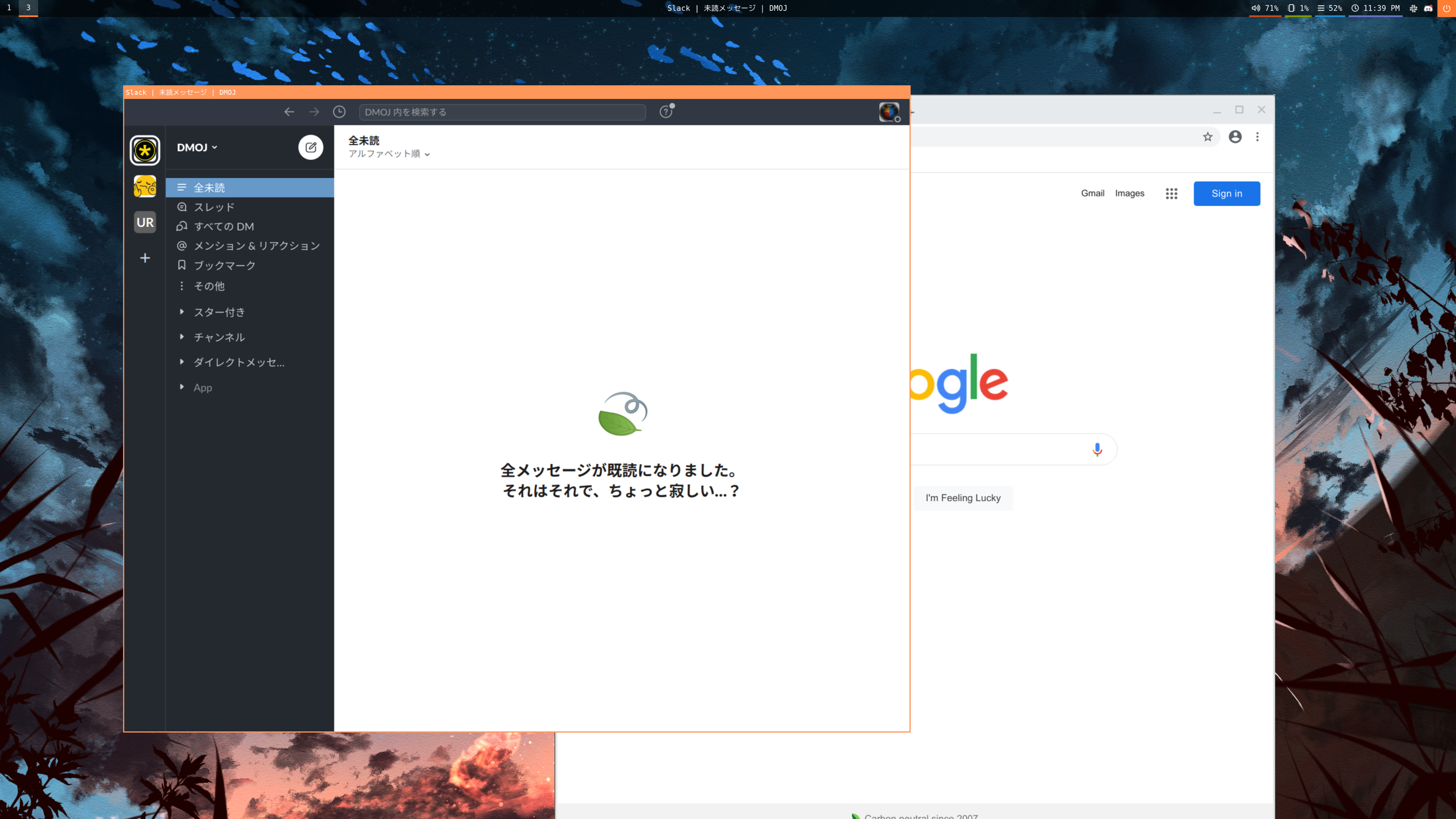Image resolution: width=1456 pixels, height=819 pixels.
Task: Open Google apps grid in Chrome
Action: [x=1171, y=194]
